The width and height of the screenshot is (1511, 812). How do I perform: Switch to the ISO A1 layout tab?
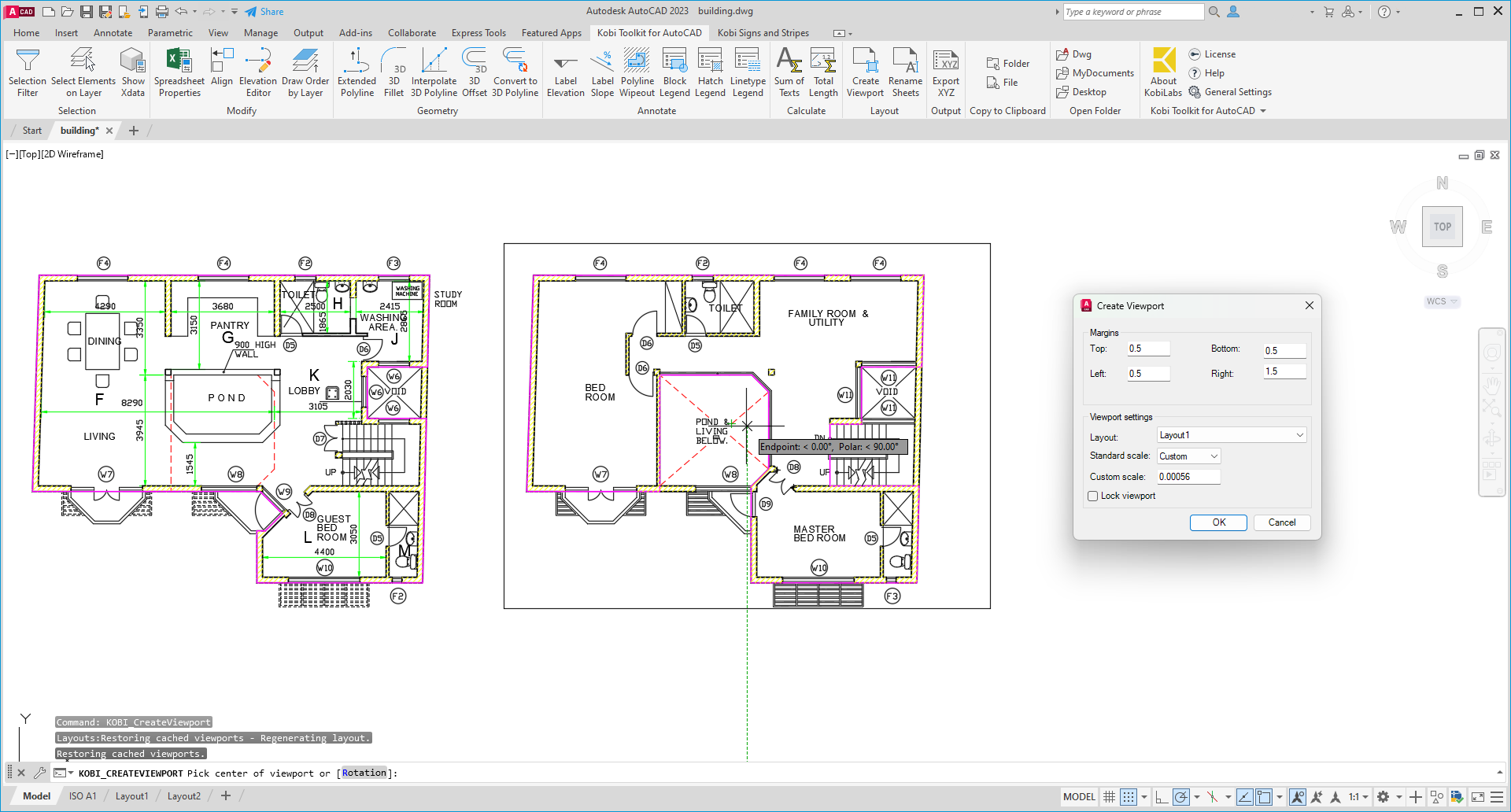[83, 796]
